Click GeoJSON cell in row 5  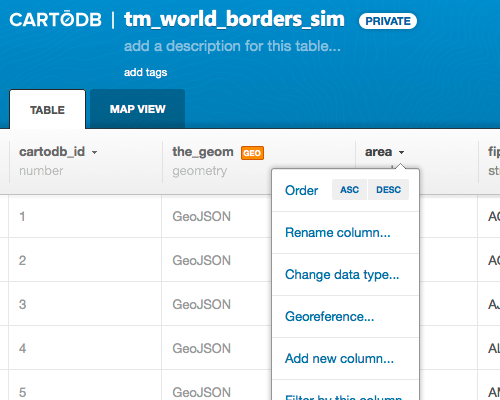(x=202, y=392)
